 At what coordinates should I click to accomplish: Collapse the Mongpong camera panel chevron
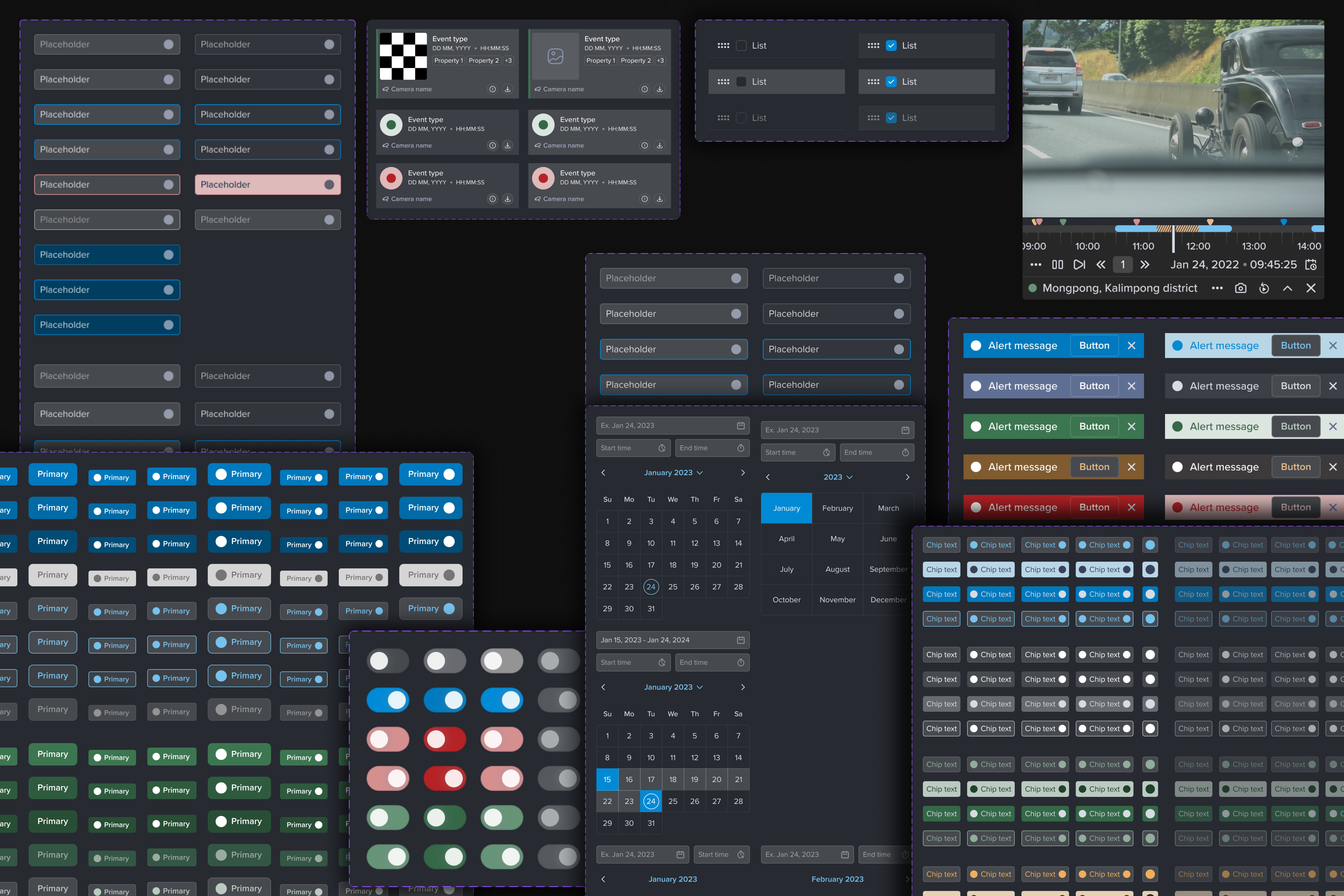pos(1287,288)
